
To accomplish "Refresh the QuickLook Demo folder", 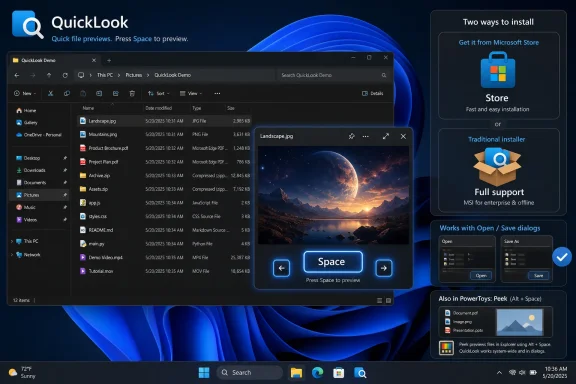I will pyautogui.click(x=65, y=75).
